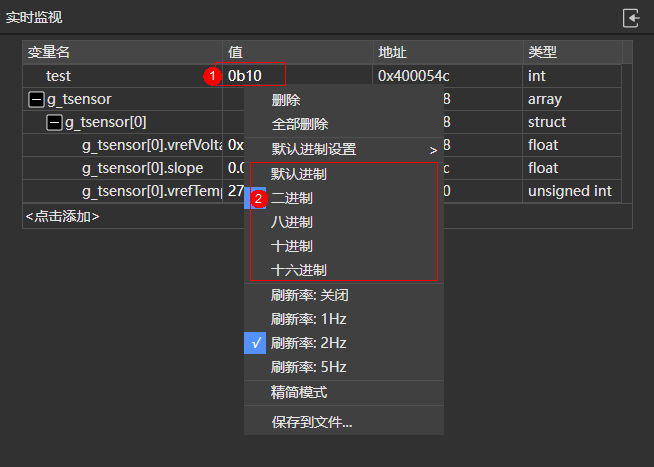Select 二进制 display format
654x467 pixels.
292,198
